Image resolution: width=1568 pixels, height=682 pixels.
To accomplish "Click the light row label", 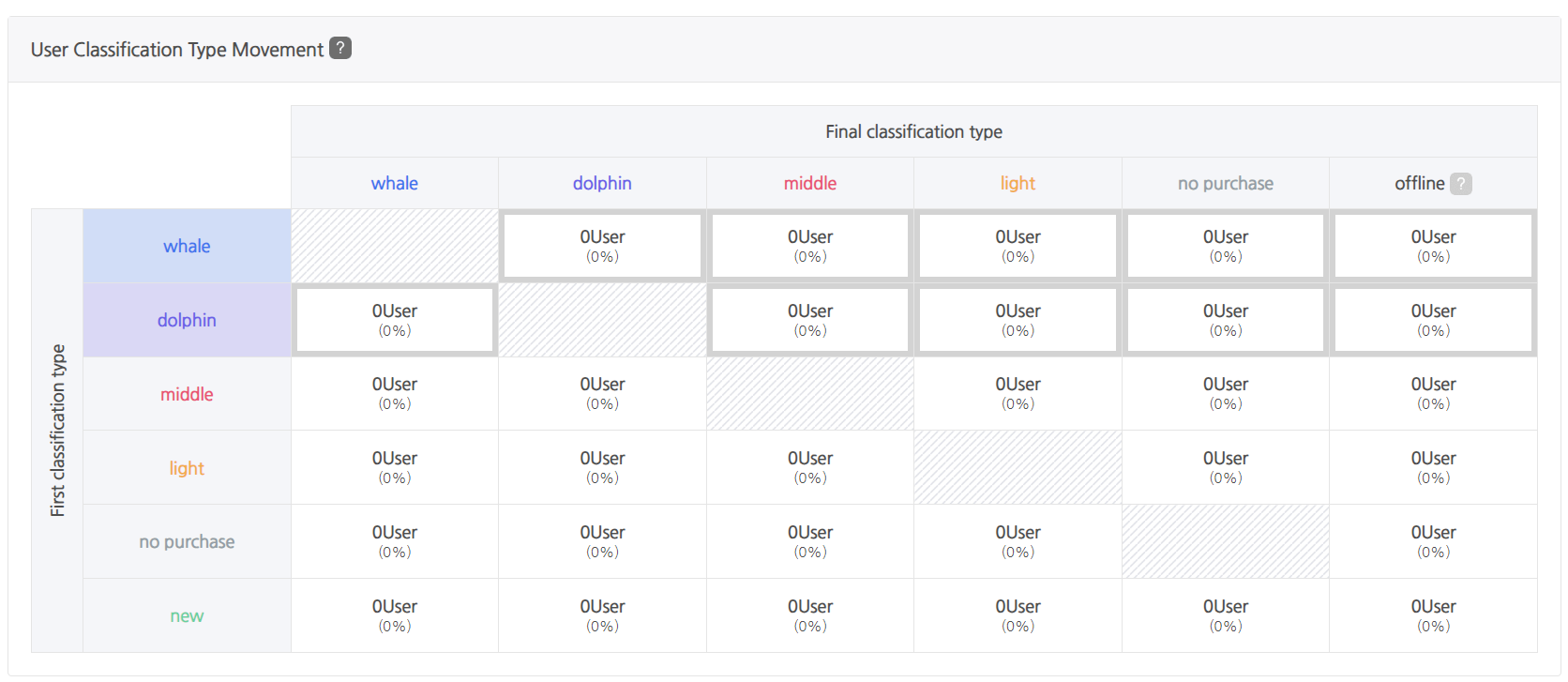I will [x=187, y=468].
